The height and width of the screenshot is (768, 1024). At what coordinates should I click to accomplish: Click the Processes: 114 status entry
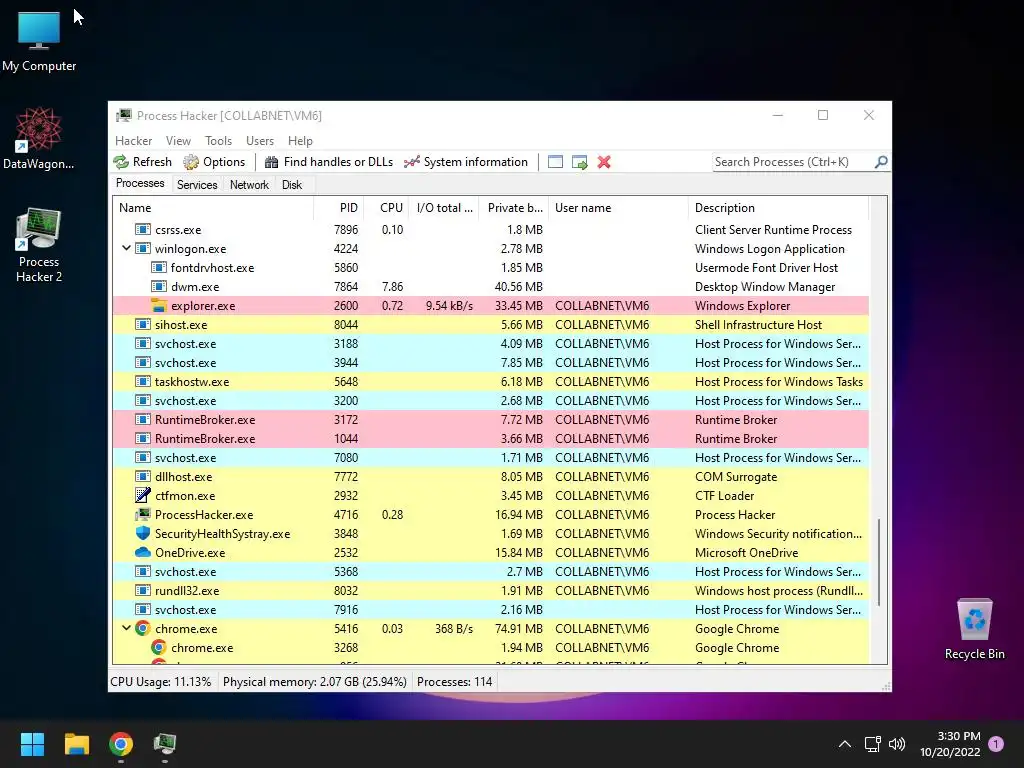455,682
